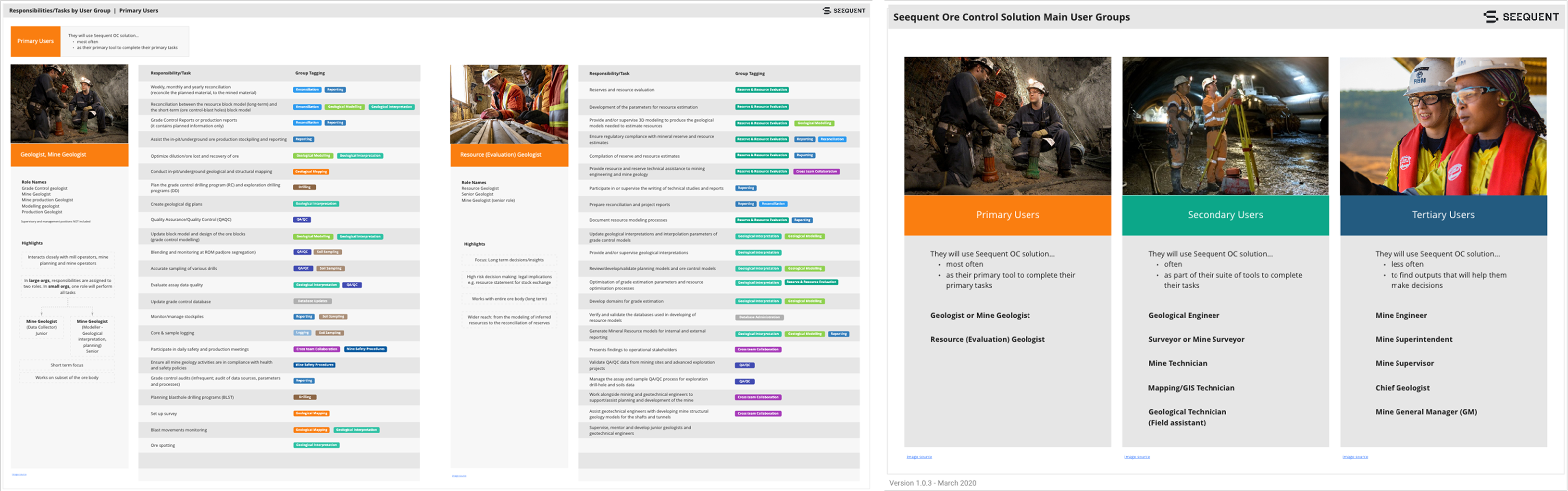Click 'Short term focus' highlight box
The height and width of the screenshot is (491, 1568).
(67, 365)
